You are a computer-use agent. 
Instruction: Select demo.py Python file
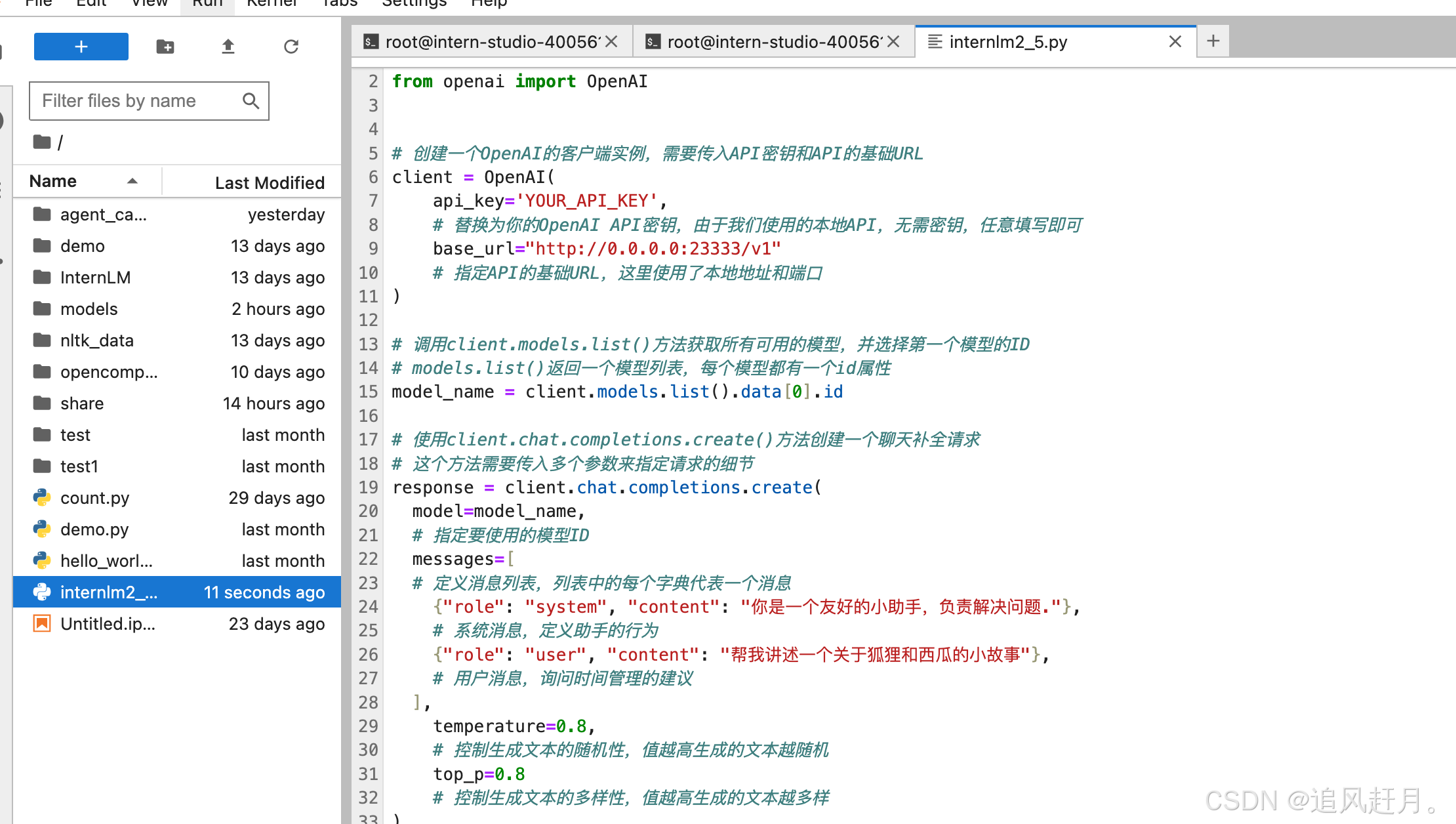coord(177,529)
